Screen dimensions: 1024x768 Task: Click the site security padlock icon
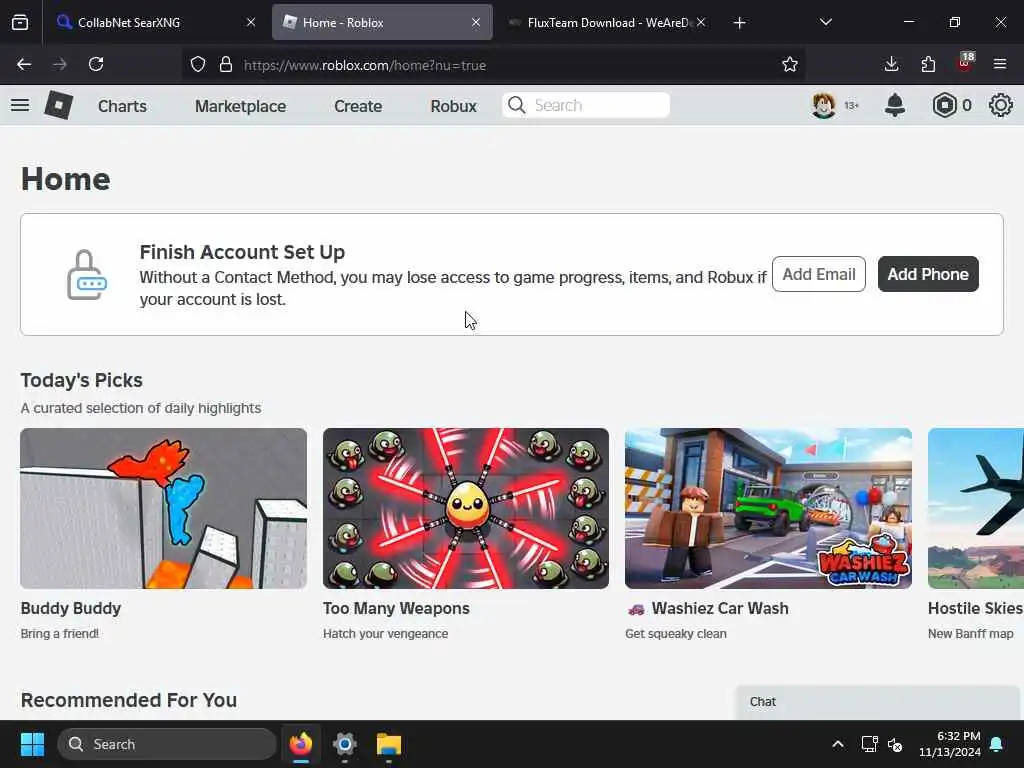pyautogui.click(x=226, y=65)
